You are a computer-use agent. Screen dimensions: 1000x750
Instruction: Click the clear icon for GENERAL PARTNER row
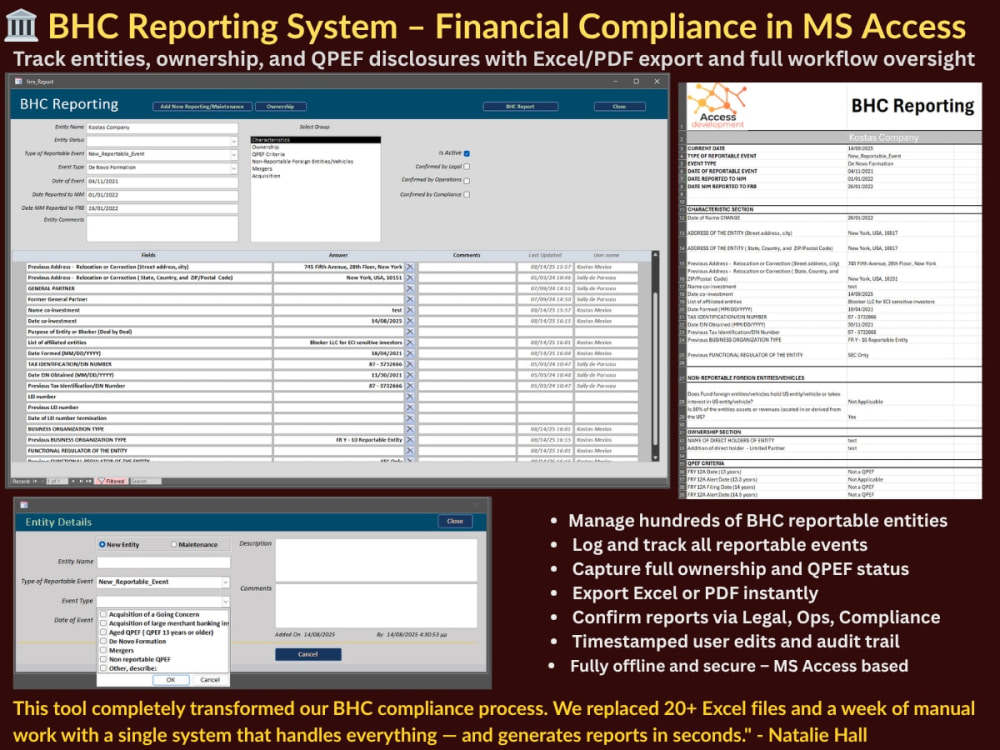pos(410,289)
